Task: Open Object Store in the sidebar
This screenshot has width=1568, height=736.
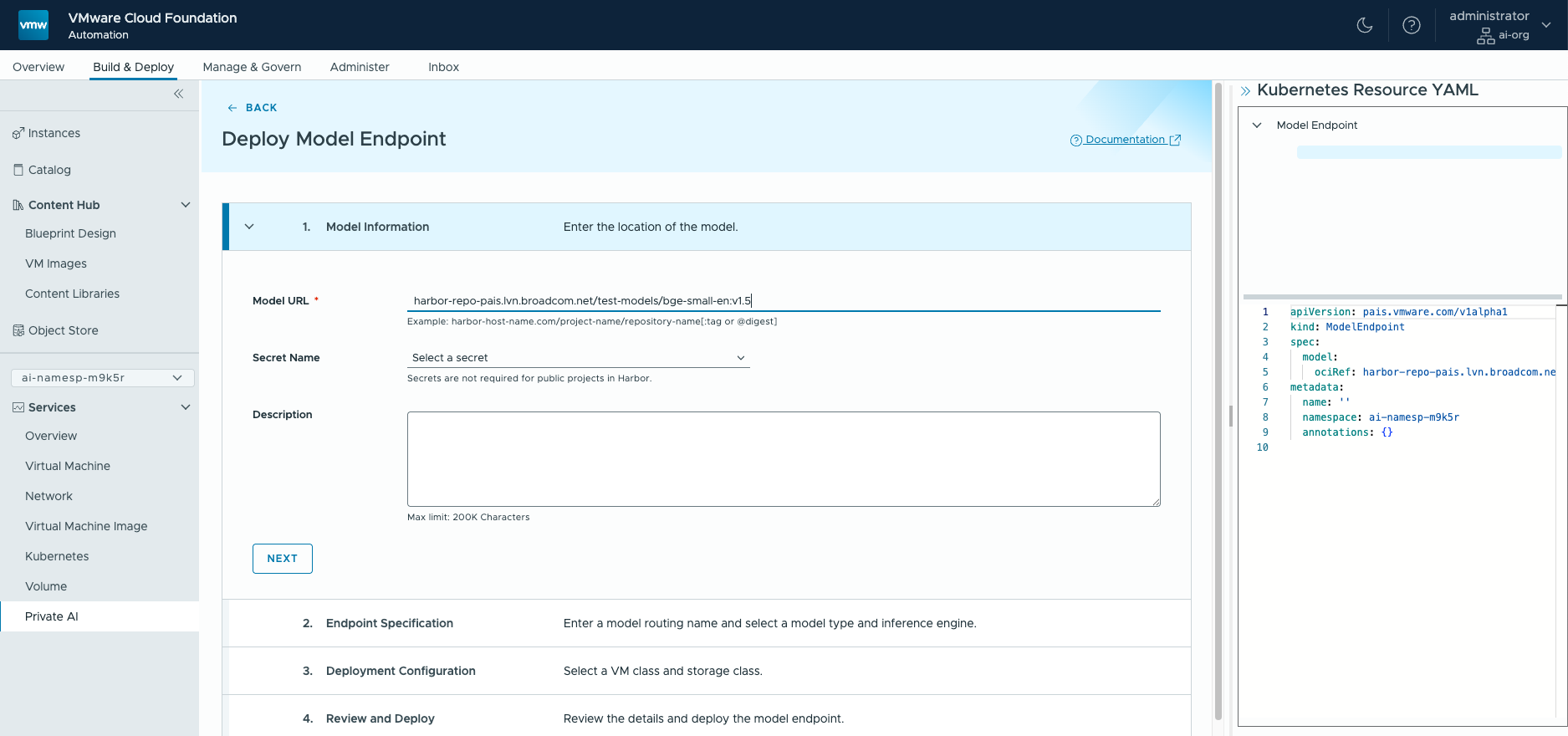Action: click(x=64, y=330)
